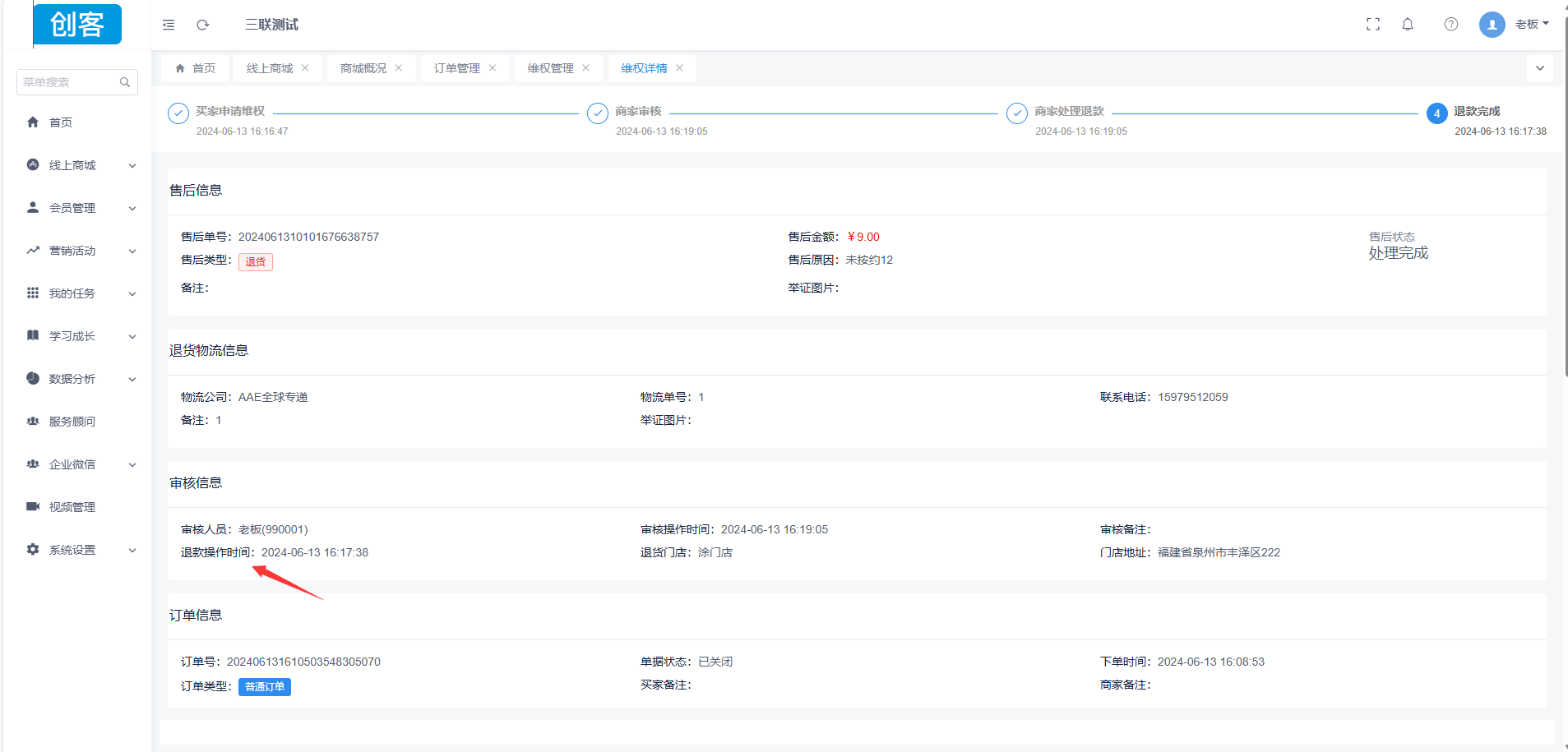Open the notification bell
This screenshot has height=752, width=1568.
coord(1408,25)
